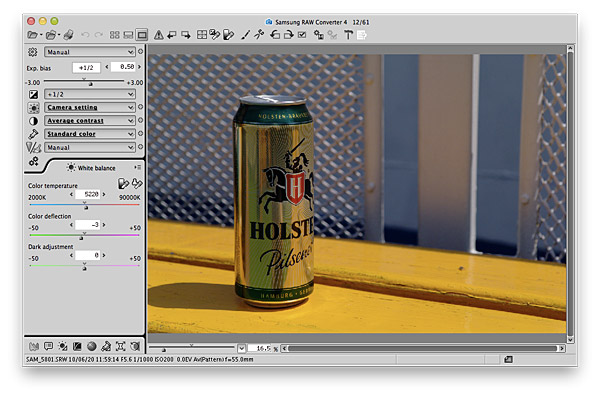Viewport: 600px width, 397px height.
Task: Click the four-pane grid icon
Action: pos(202,35)
